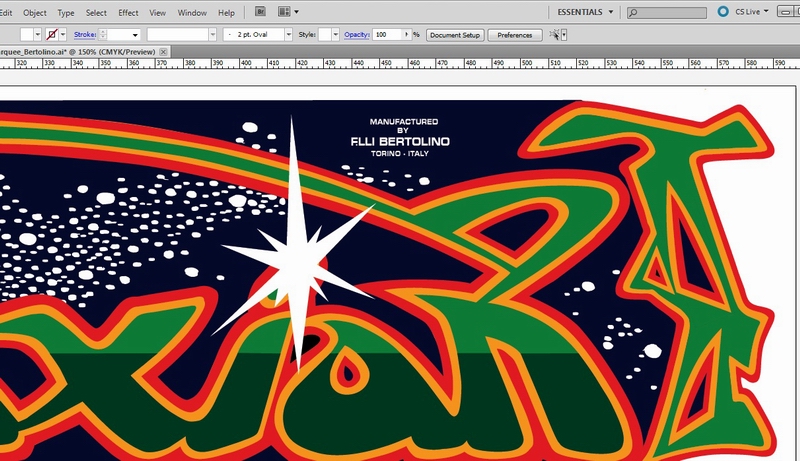Click the Stroke panel link
Viewport: 800px width, 461px height.
click(x=85, y=35)
